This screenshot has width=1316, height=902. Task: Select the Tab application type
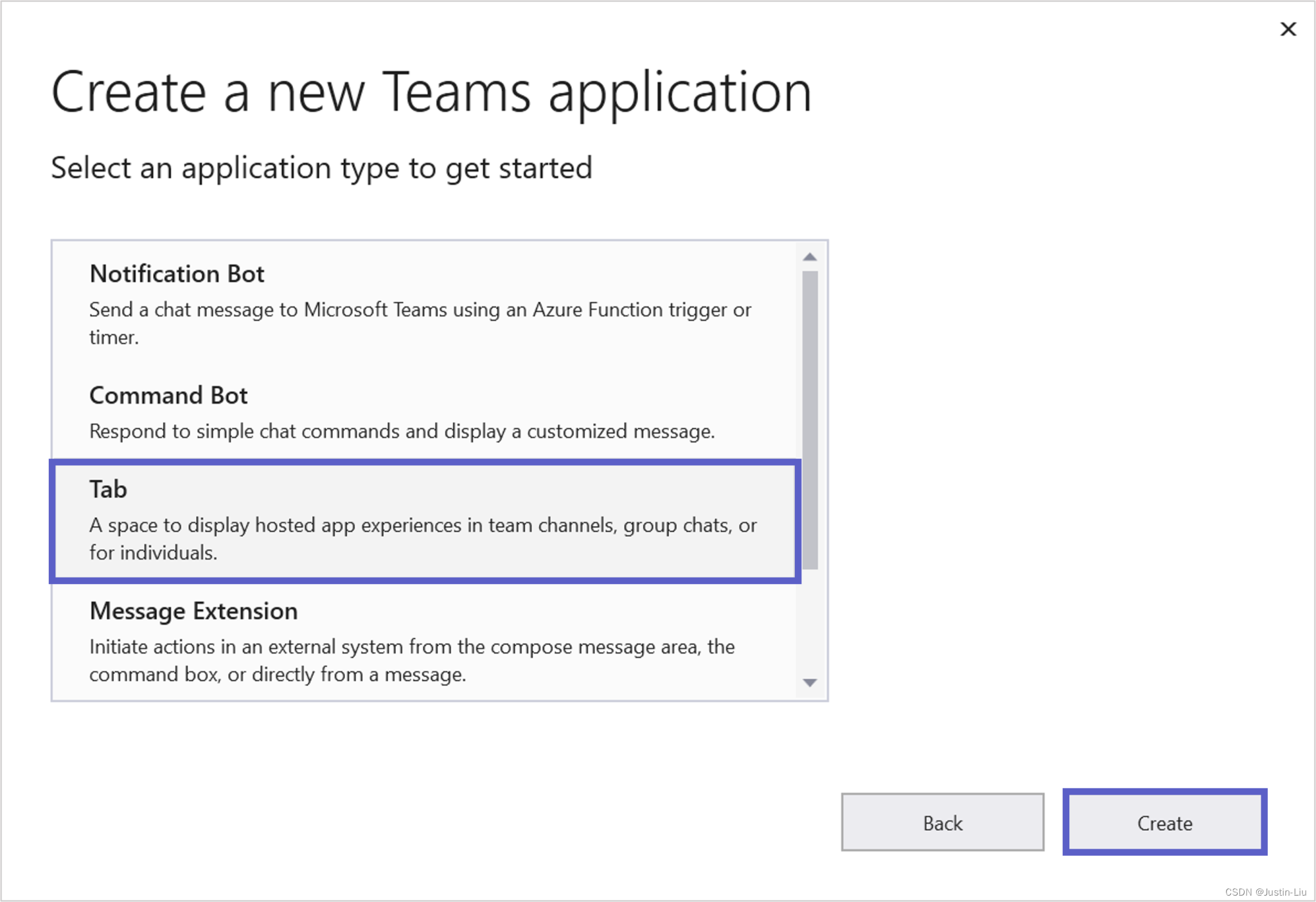(425, 521)
